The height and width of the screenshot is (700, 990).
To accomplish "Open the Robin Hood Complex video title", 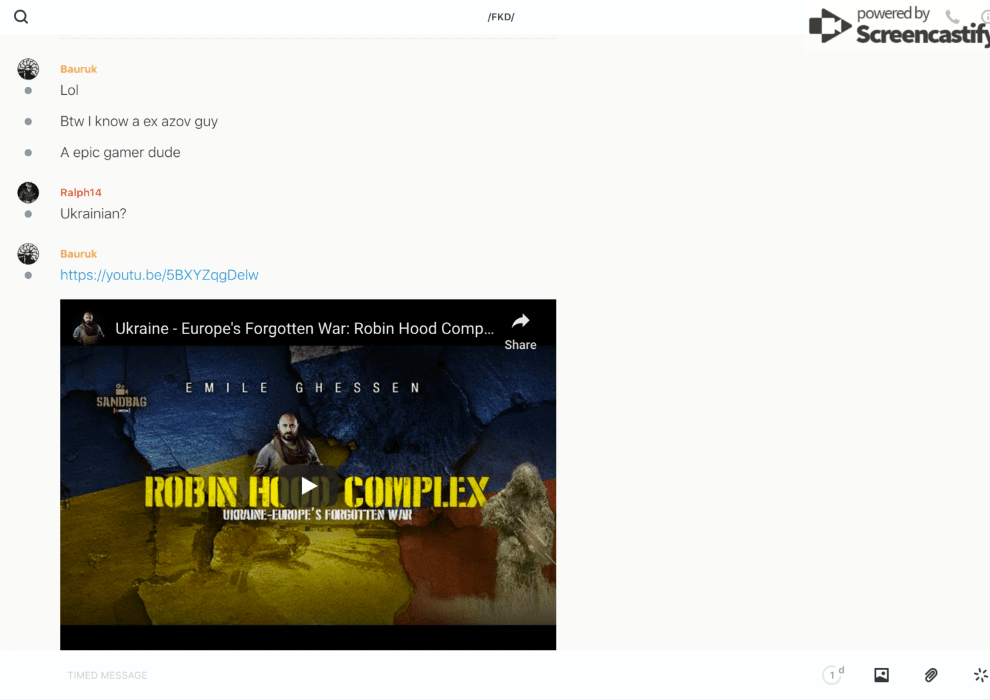I will [x=304, y=328].
